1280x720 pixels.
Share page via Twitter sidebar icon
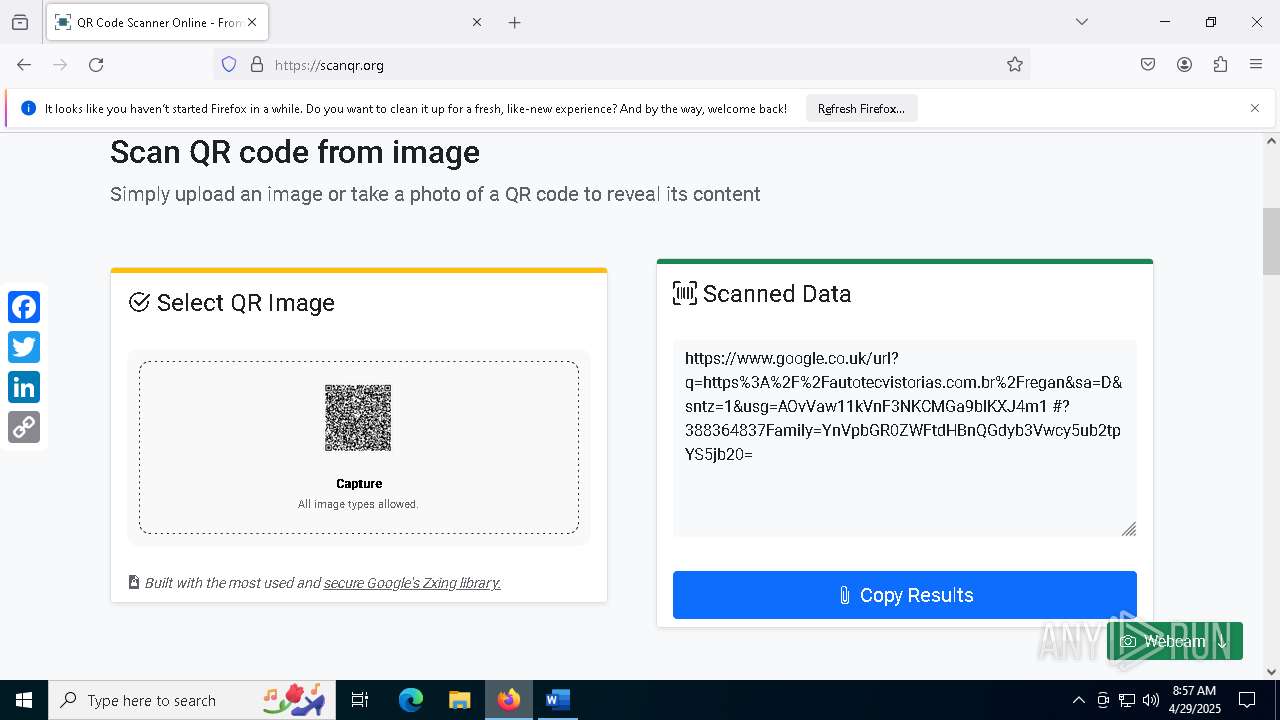click(x=24, y=347)
